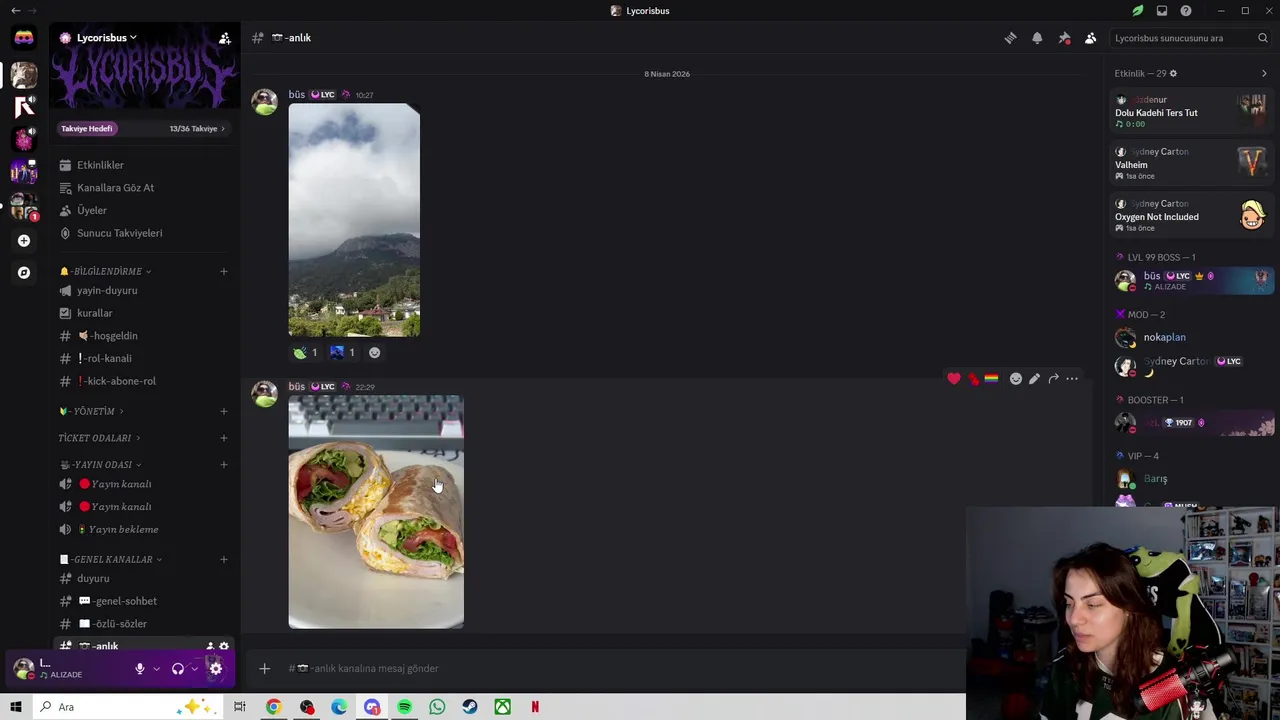Open Discord direct messages home icon
The image size is (1280, 720).
point(24,38)
